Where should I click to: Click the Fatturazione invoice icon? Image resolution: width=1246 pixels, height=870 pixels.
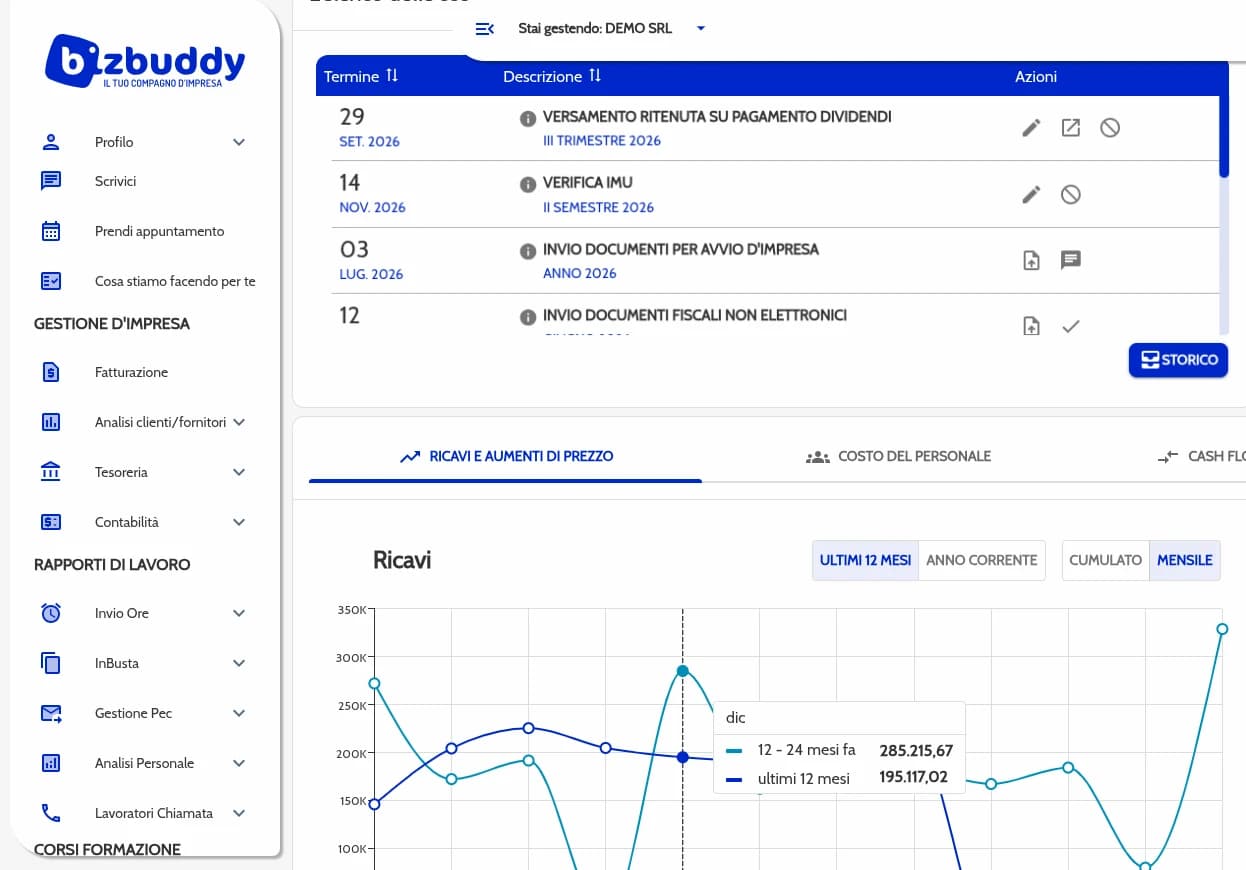[51, 372]
